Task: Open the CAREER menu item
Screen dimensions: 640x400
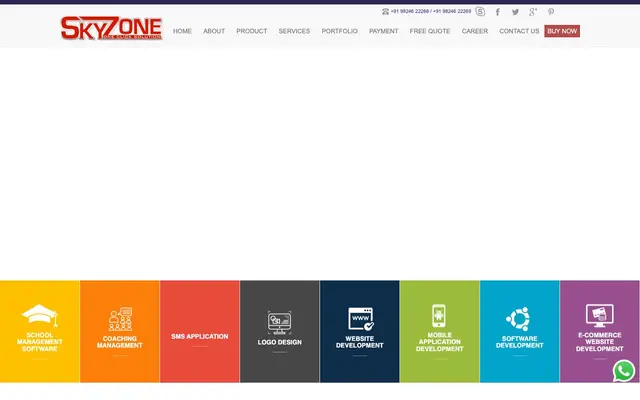Action: [475, 31]
